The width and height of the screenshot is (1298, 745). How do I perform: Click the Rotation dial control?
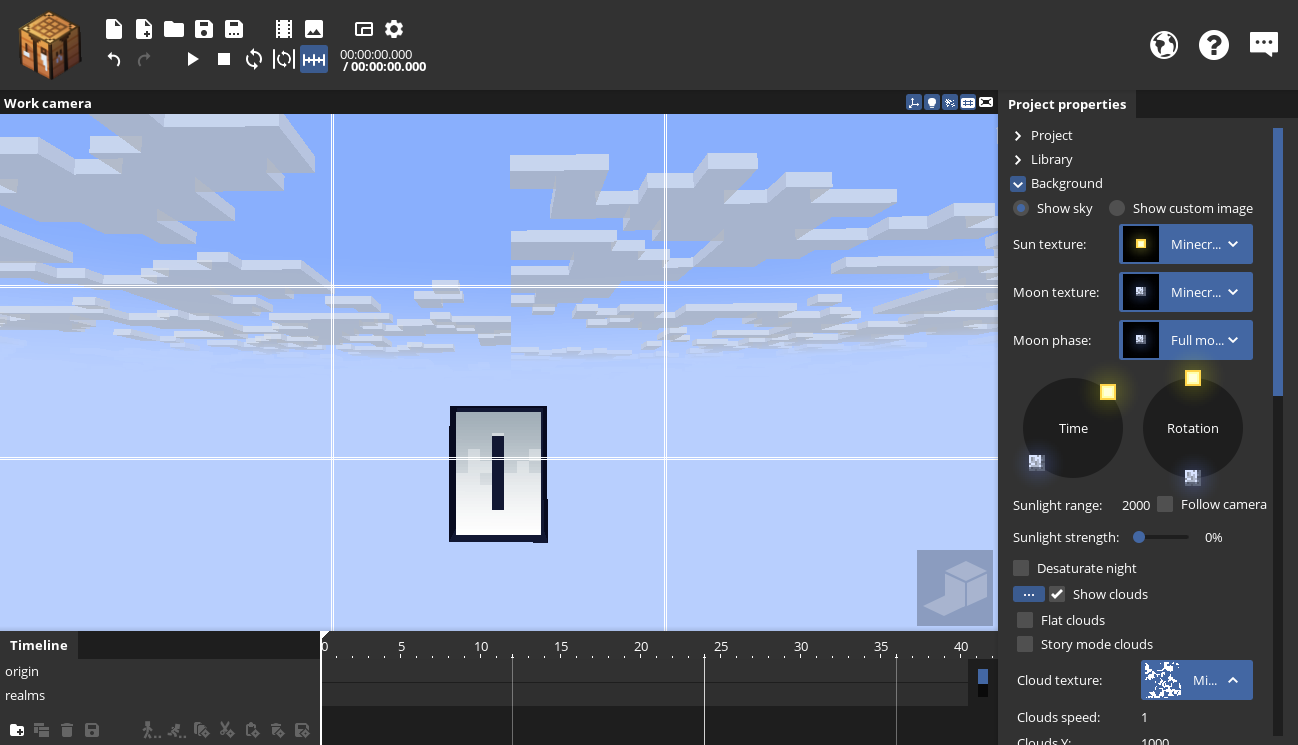(x=1193, y=428)
